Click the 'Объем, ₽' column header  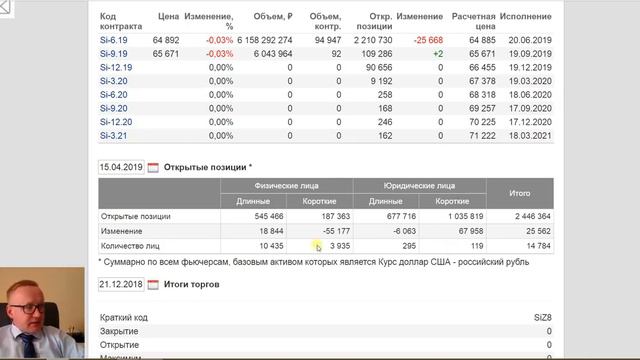click(x=273, y=16)
